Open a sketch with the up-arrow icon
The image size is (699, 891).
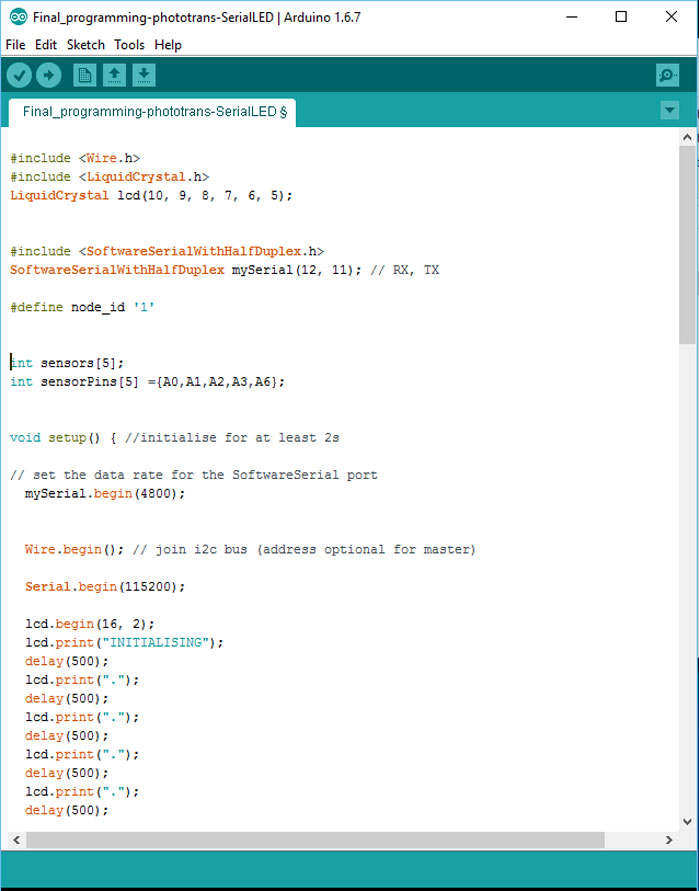click(x=114, y=75)
